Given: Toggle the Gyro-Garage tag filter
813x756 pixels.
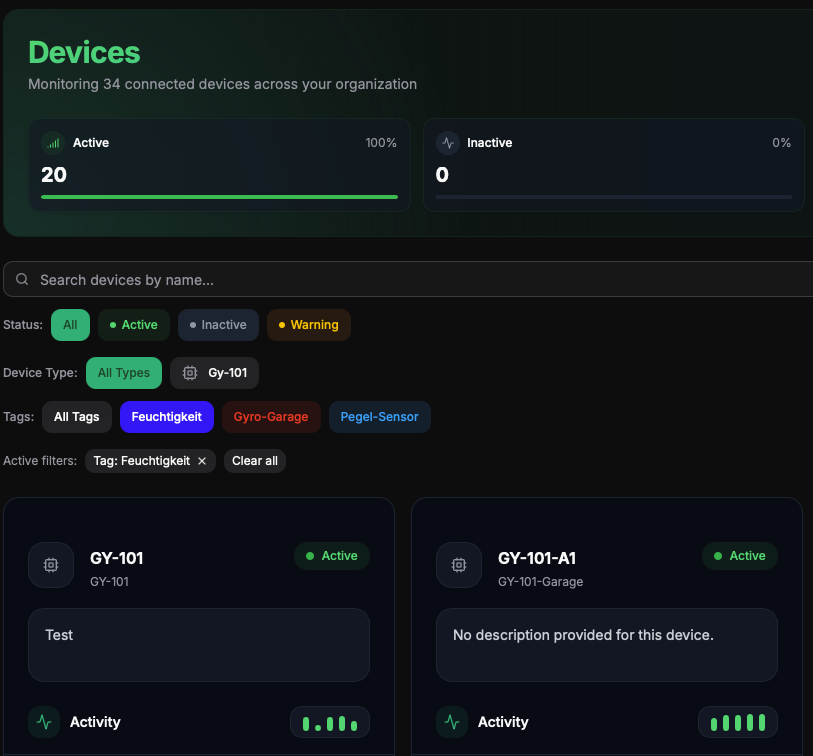Looking at the screenshot, I should click(x=271, y=417).
